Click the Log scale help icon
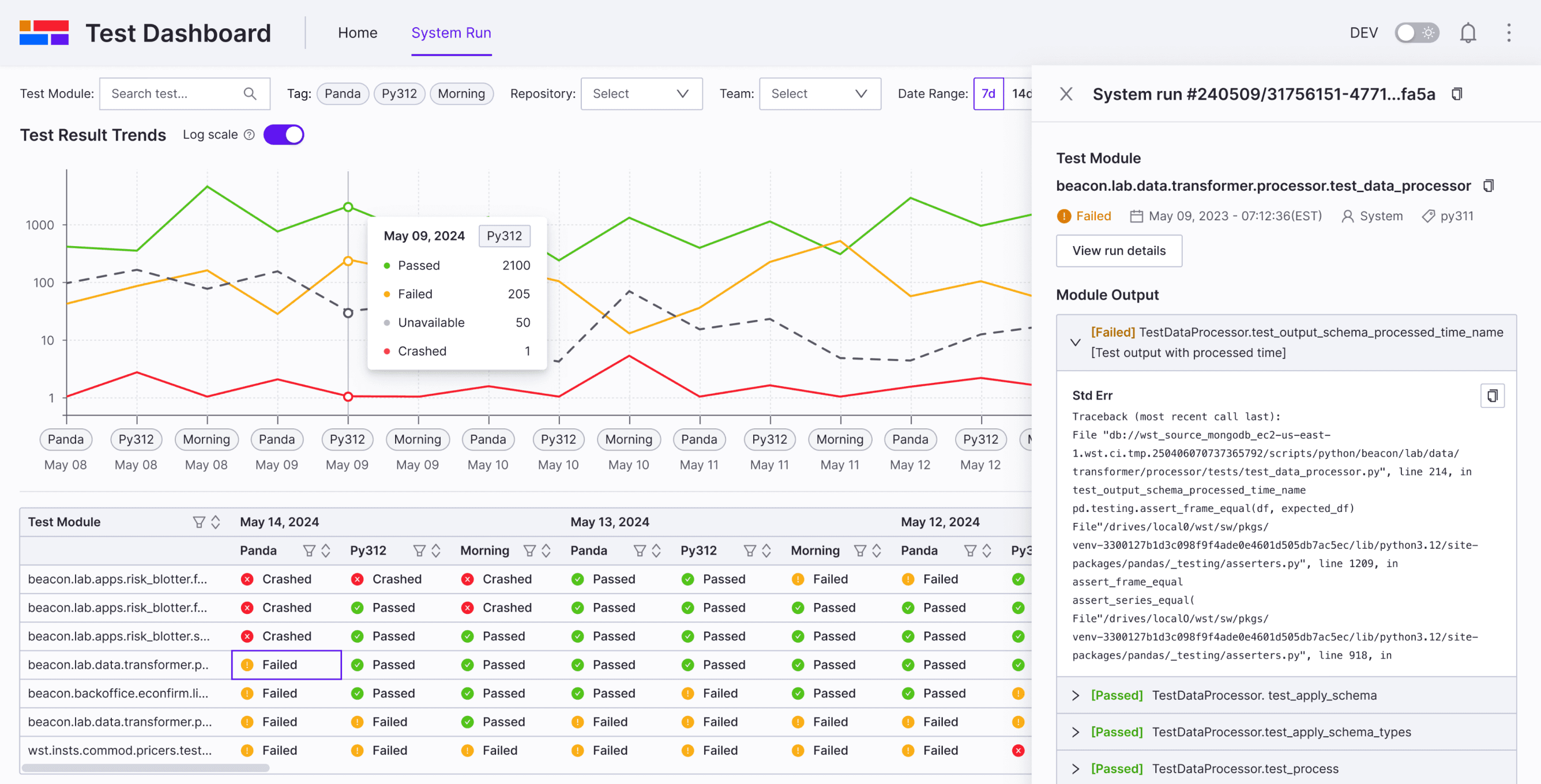1541x784 pixels. point(250,134)
